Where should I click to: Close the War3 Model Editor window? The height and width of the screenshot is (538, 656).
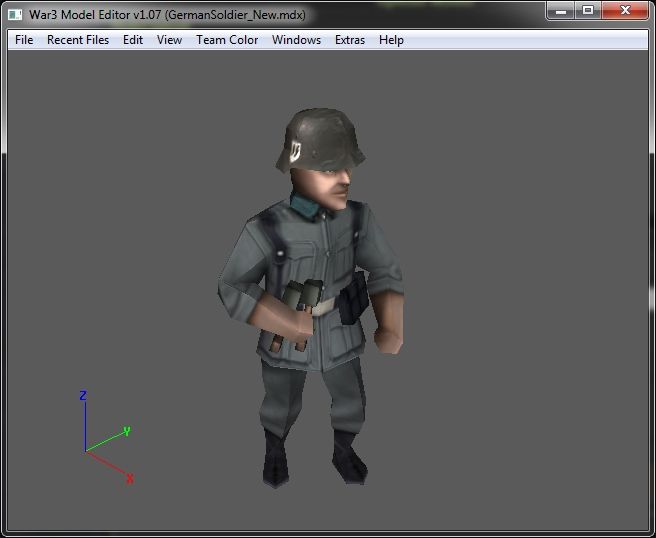click(x=625, y=10)
